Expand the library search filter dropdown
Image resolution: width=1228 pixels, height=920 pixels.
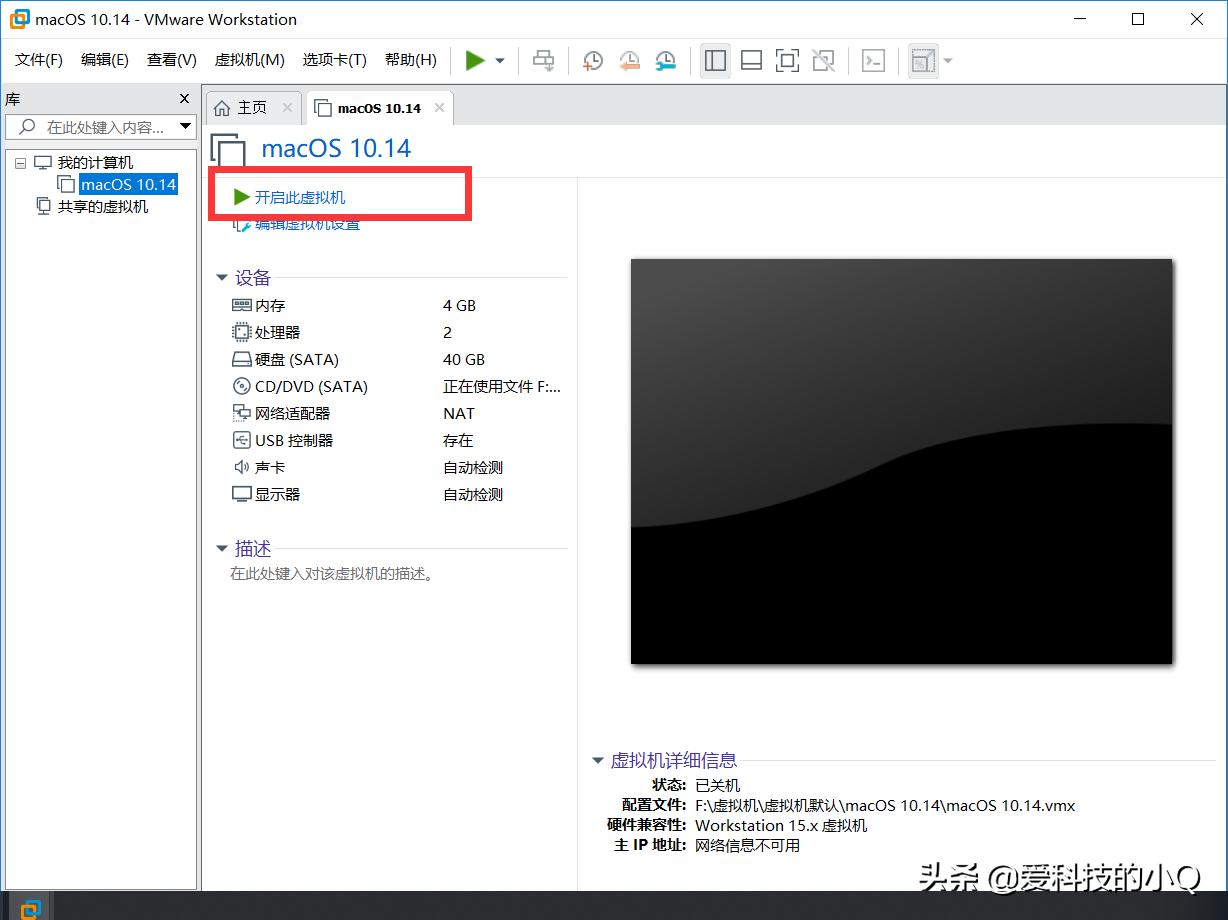click(x=185, y=126)
